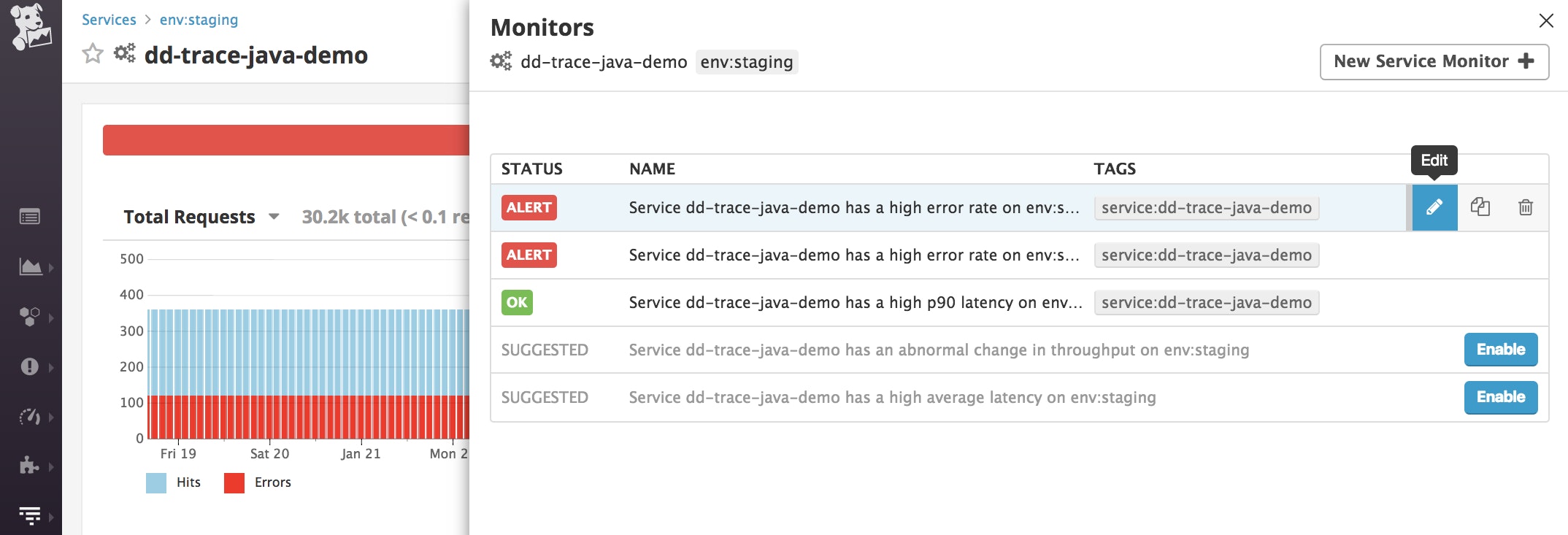Click the clone icon for first monitor
The image size is (1568, 535).
pyautogui.click(x=1480, y=207)
